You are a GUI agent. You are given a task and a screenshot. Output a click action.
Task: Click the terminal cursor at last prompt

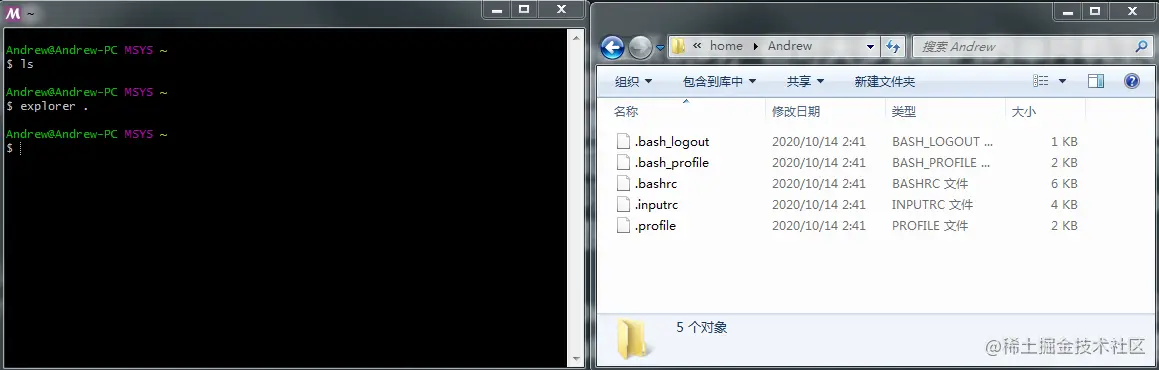(21, 148)
